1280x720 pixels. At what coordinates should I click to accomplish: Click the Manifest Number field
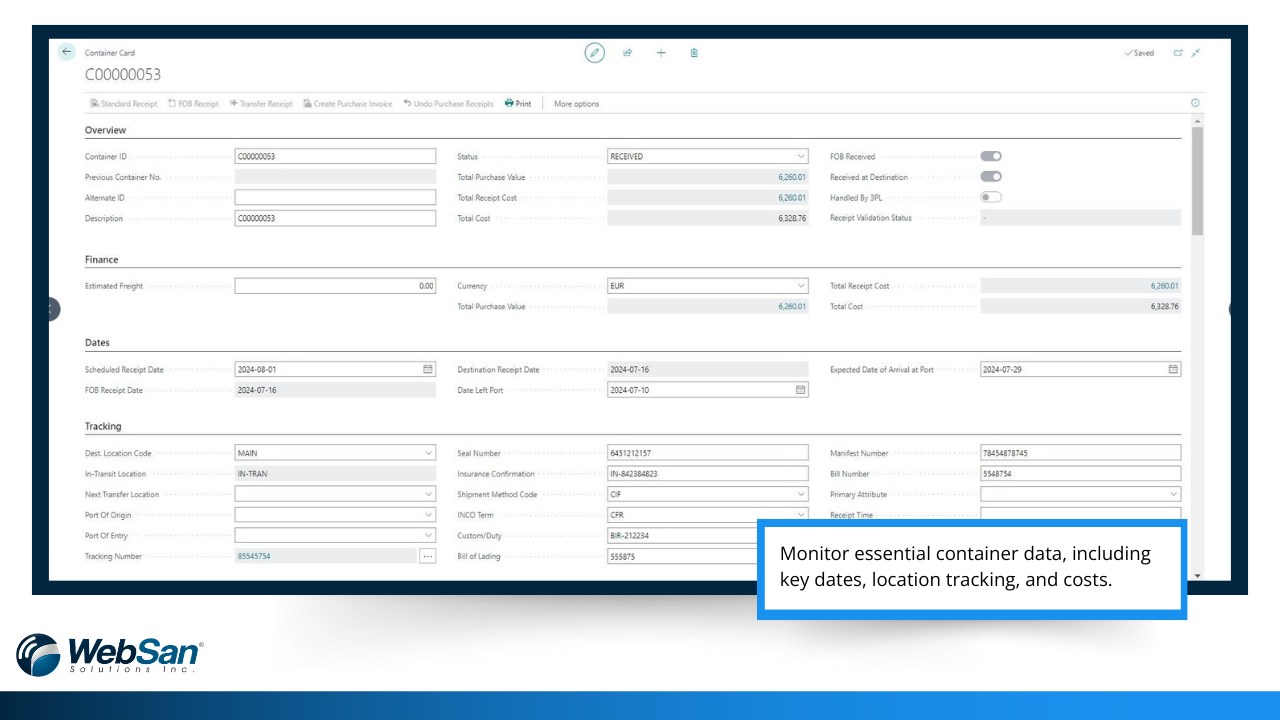coord(1080,453)
